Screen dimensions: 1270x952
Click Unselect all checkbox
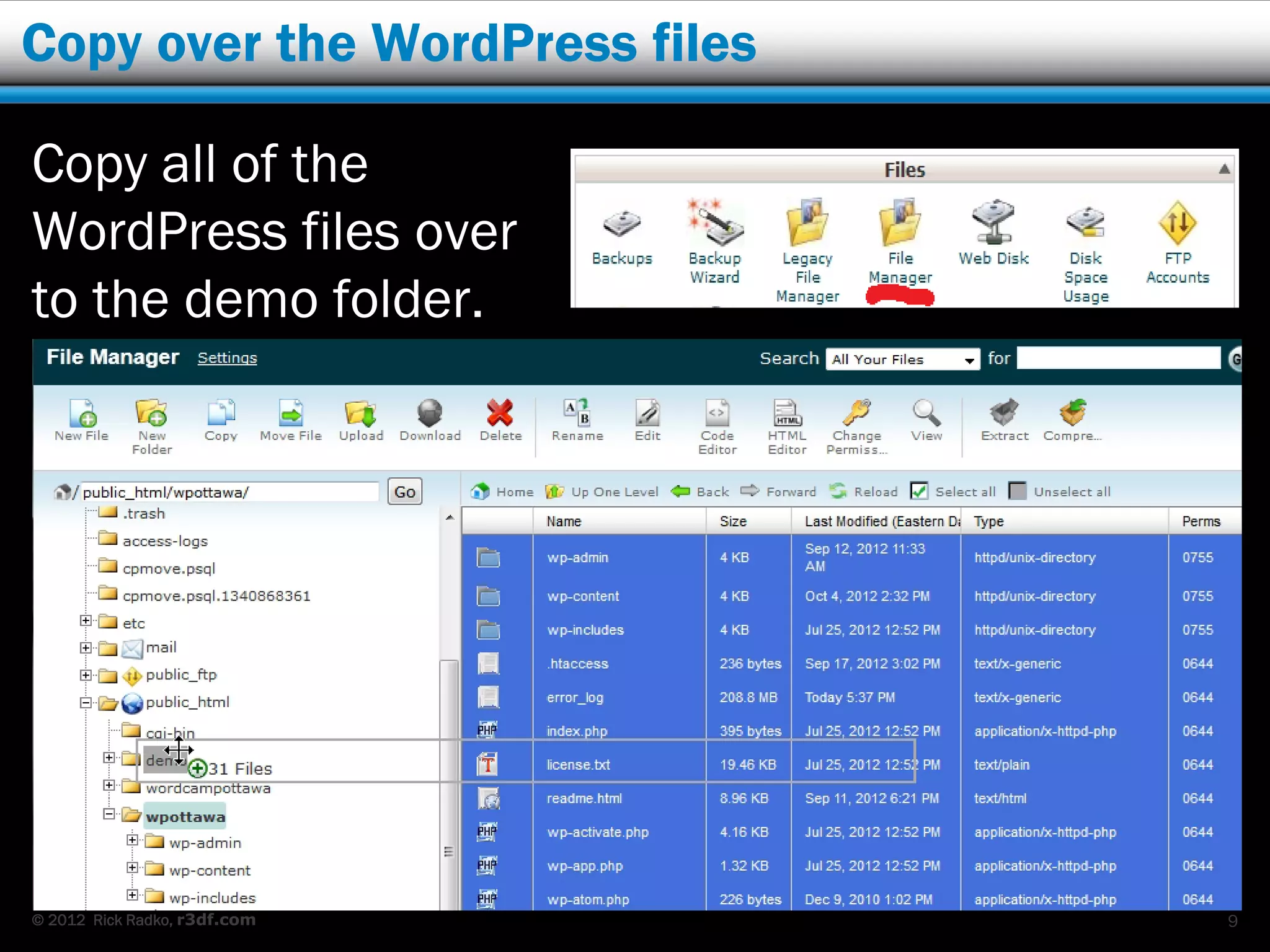1017,491
